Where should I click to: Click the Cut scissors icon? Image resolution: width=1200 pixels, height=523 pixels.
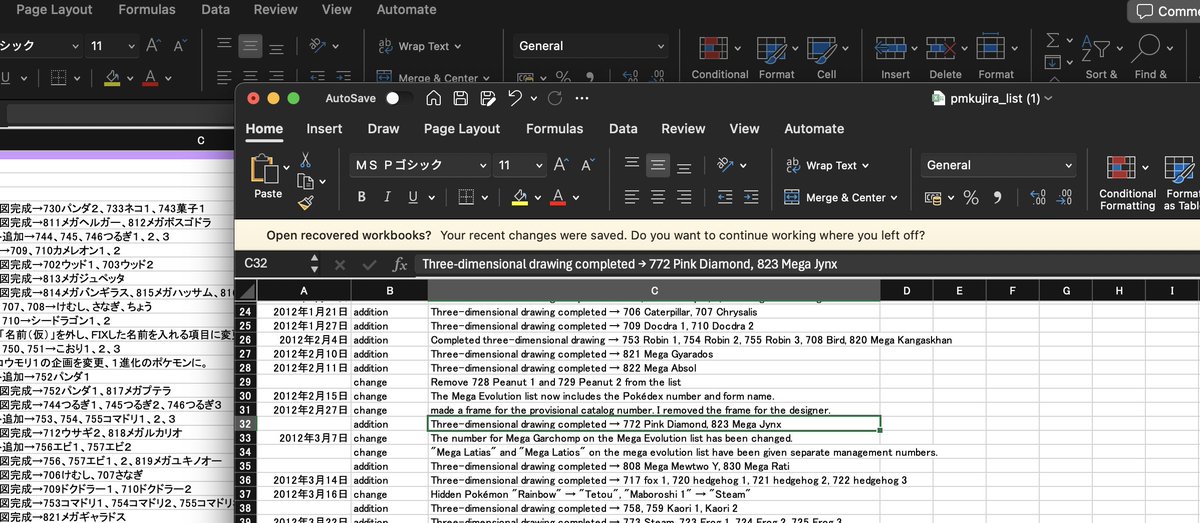point(305,160)
